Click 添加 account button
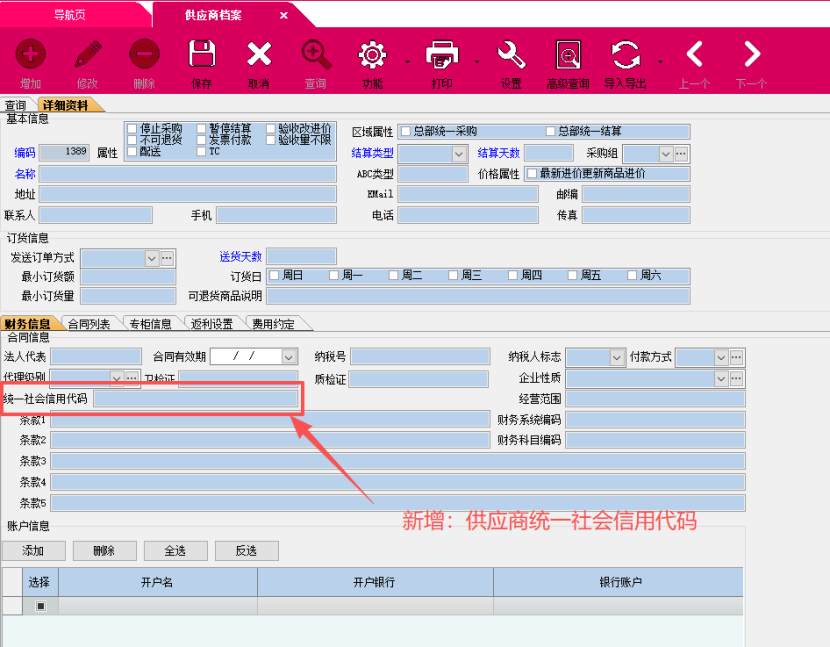The width and height of the screenshot is (830, 647). 33,551
